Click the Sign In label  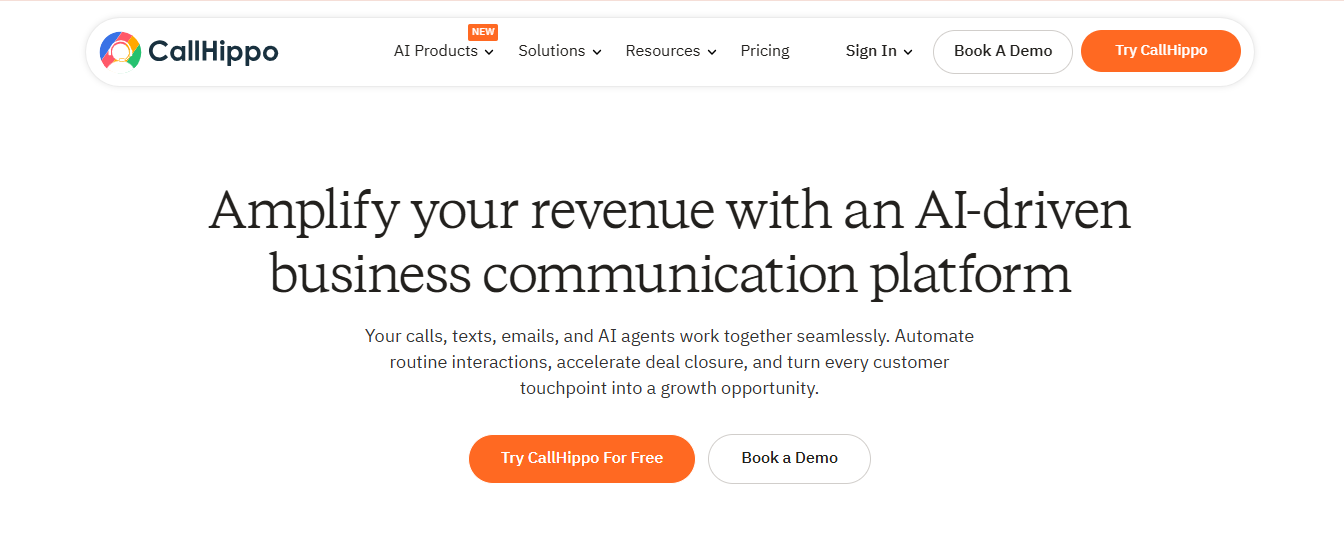coord(871,51)
